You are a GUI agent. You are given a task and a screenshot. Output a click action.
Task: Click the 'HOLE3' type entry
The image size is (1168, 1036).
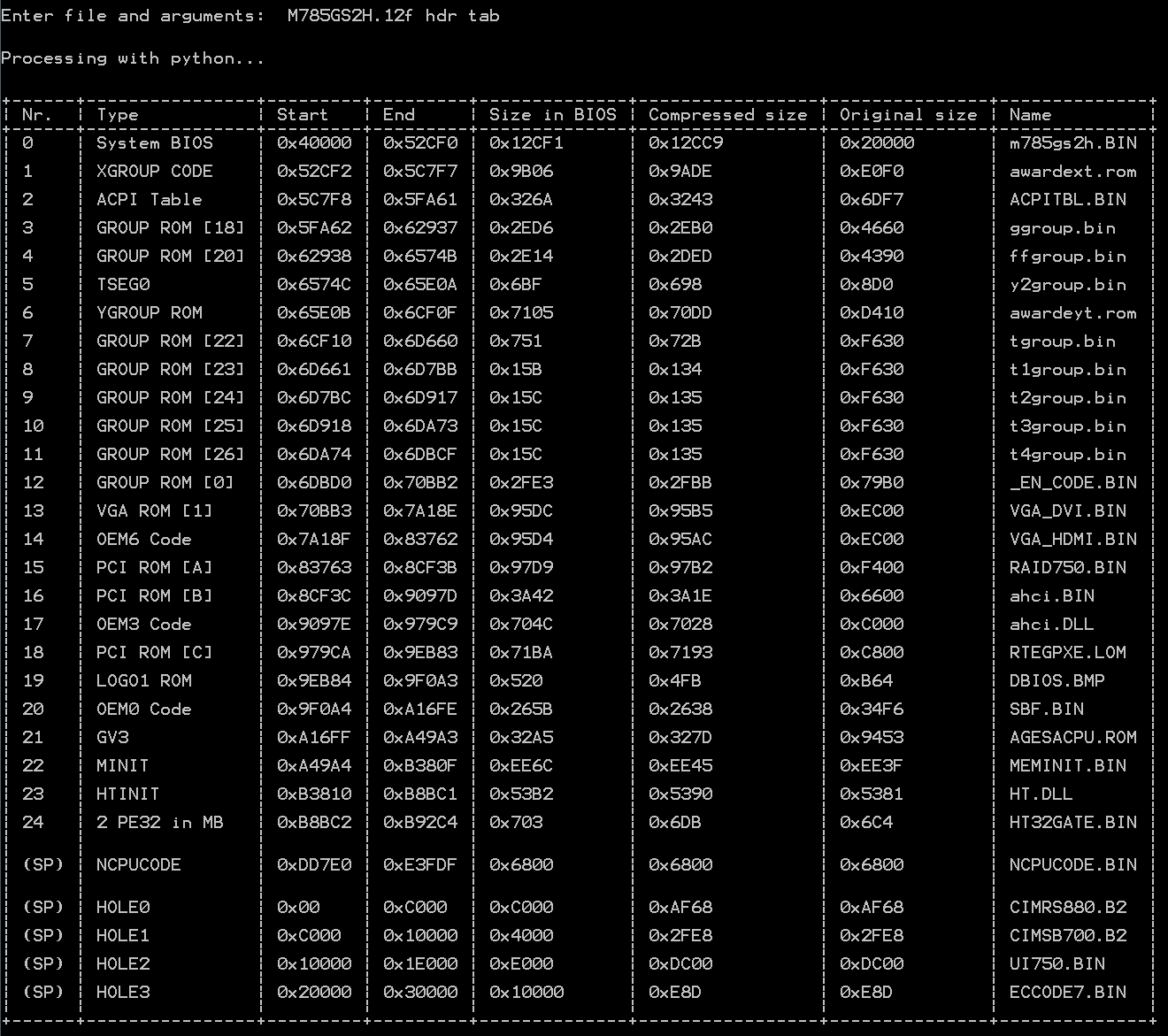[x=122, y=992]
